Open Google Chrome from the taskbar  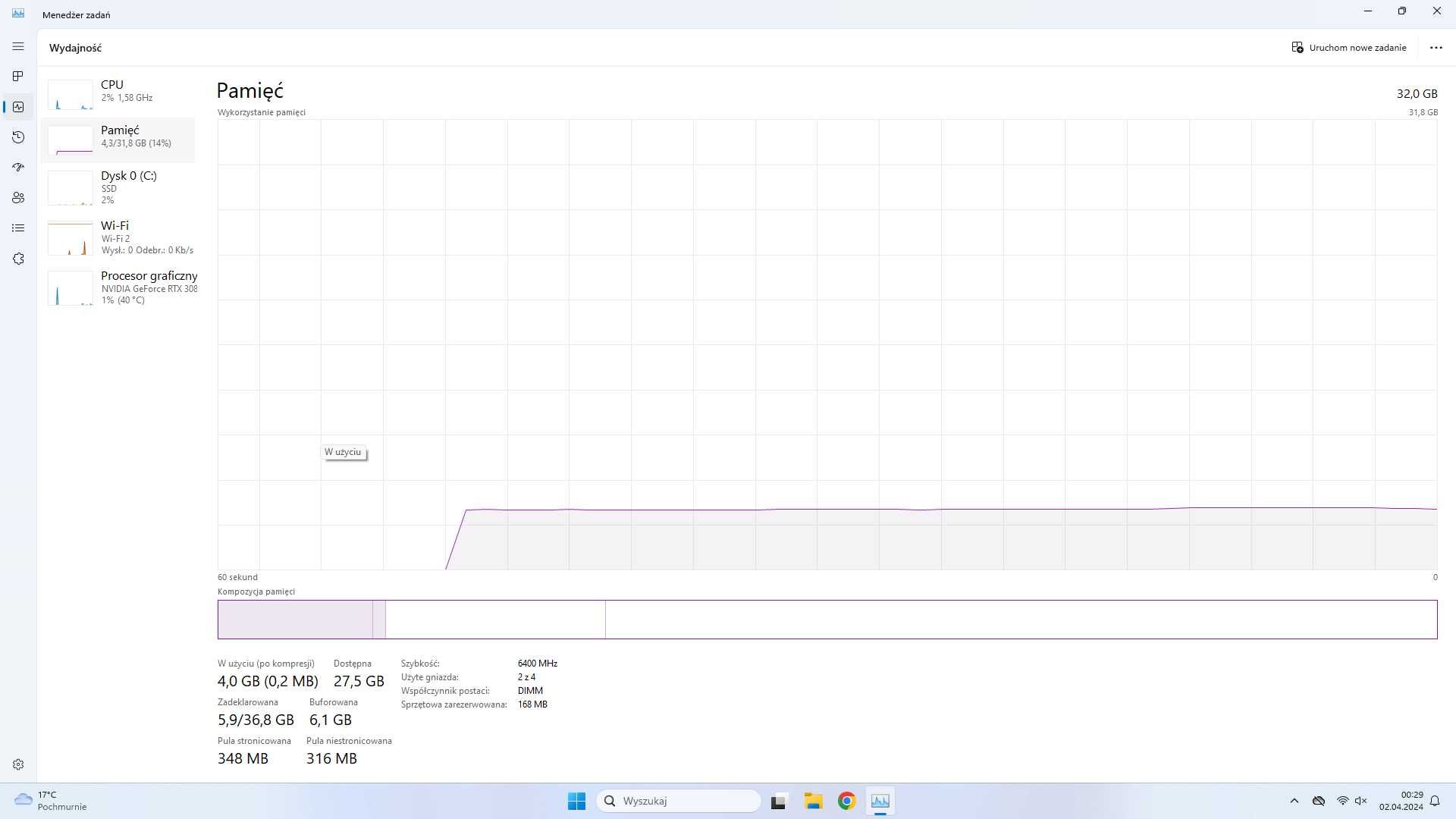click(x=847, y=801)
